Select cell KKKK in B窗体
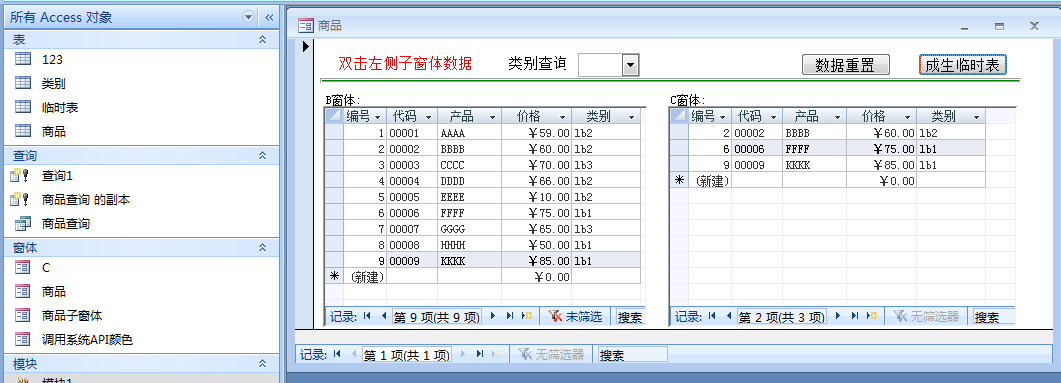The image size is (1061, 383). tap(469, 261)
